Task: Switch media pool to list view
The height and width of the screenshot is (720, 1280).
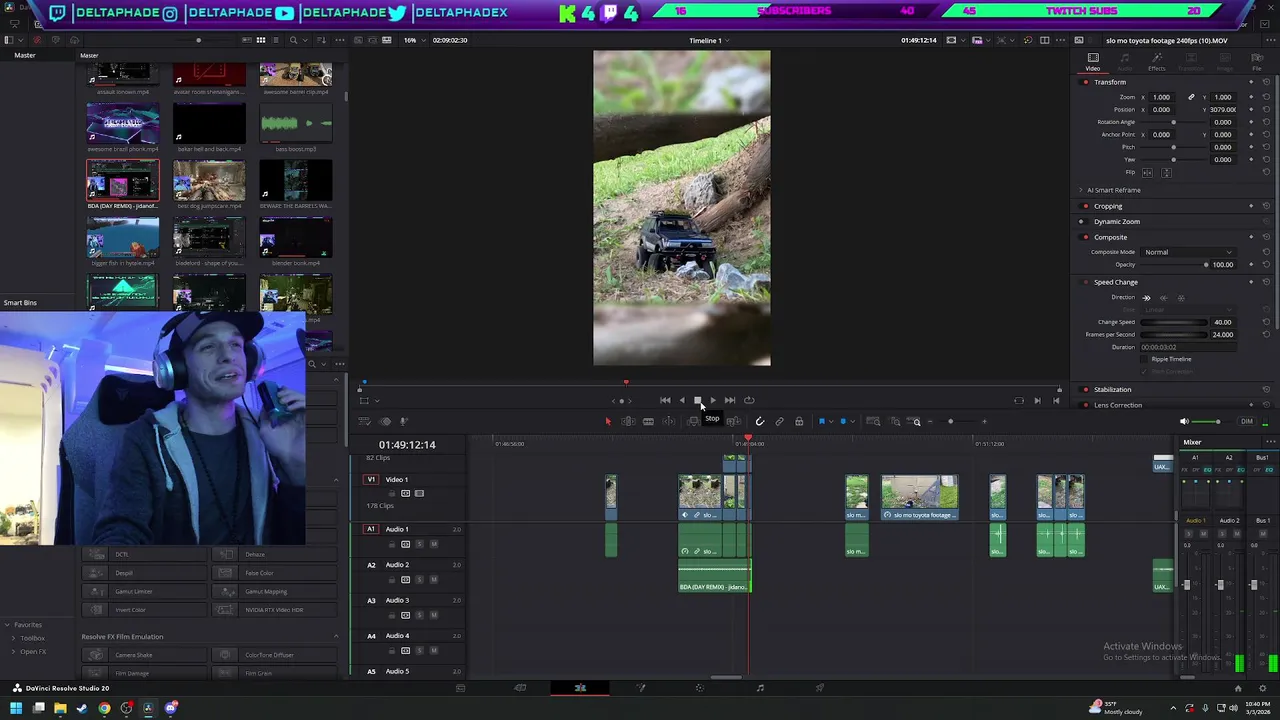Action: click(276, 40)
